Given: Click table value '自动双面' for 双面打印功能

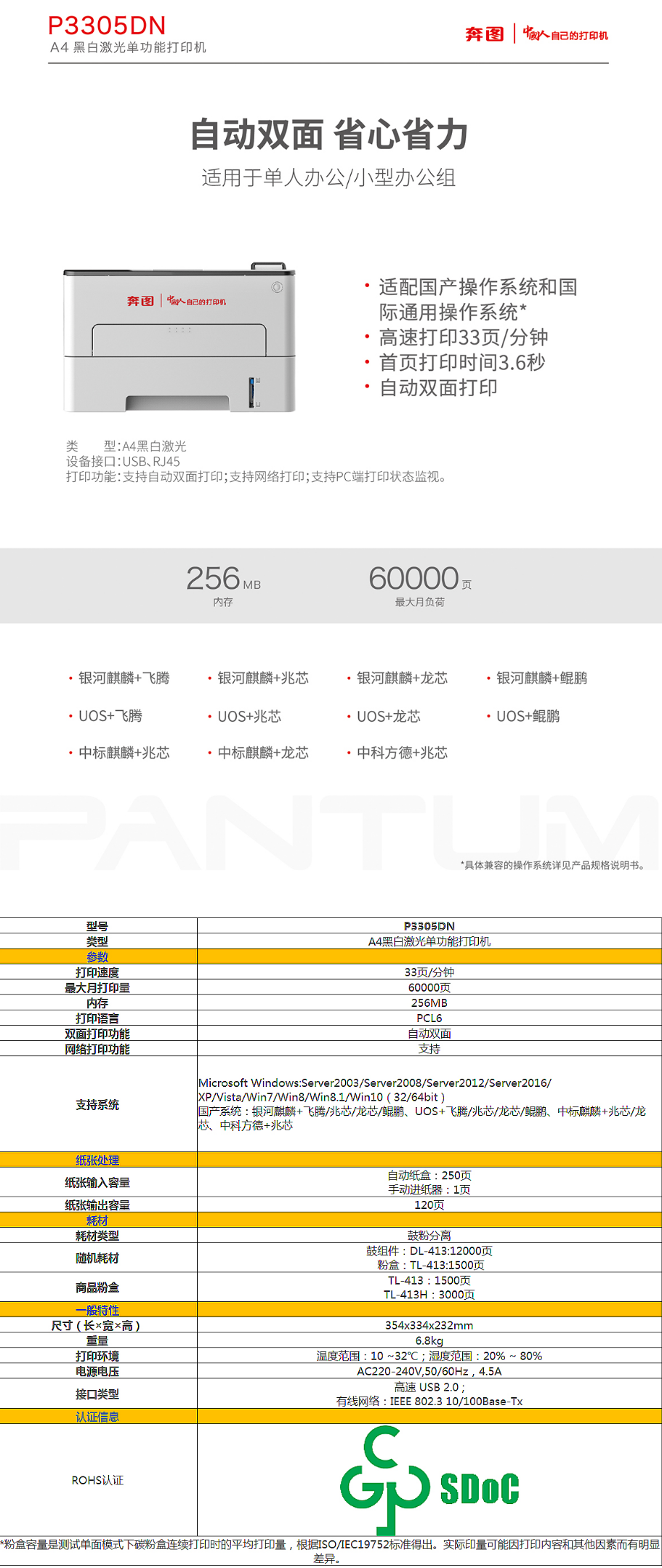Looking at the screenshot, I should pyautogui.click(x=429, y=1034).
